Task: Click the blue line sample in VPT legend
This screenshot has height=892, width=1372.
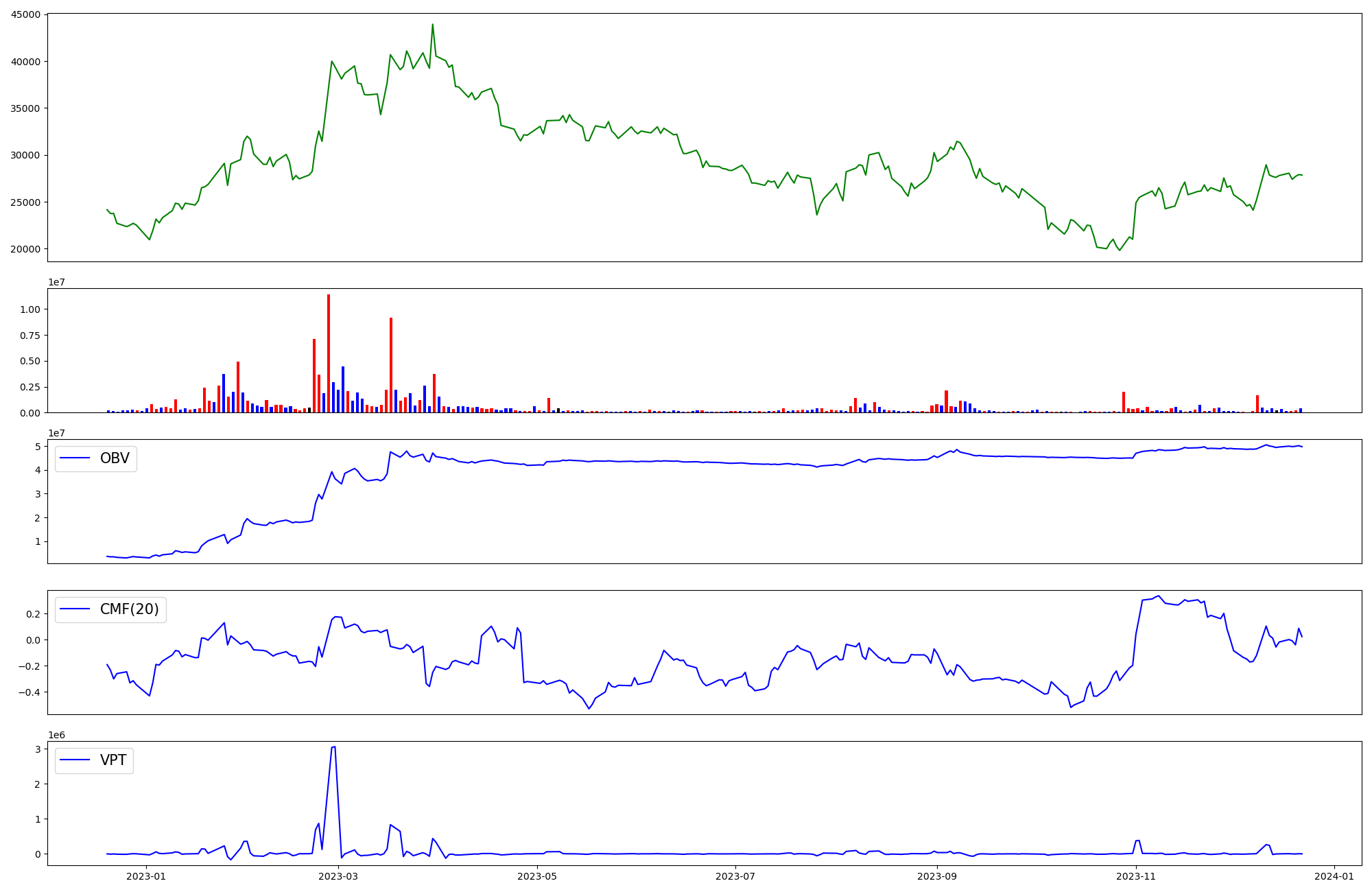Action: click(75, 760)
